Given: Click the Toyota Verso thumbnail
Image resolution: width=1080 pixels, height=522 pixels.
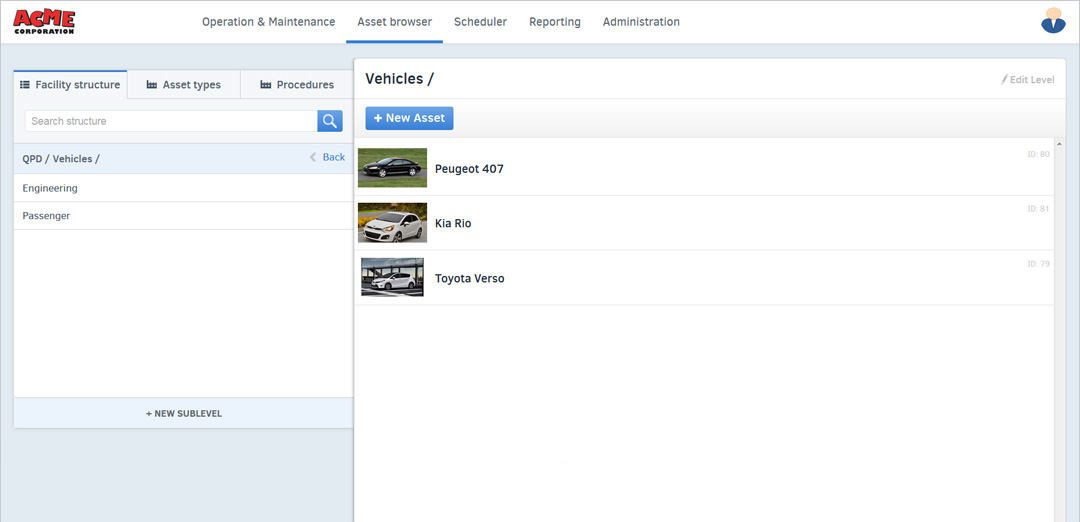Looking at the screenshot, I should tap(393, 278).
